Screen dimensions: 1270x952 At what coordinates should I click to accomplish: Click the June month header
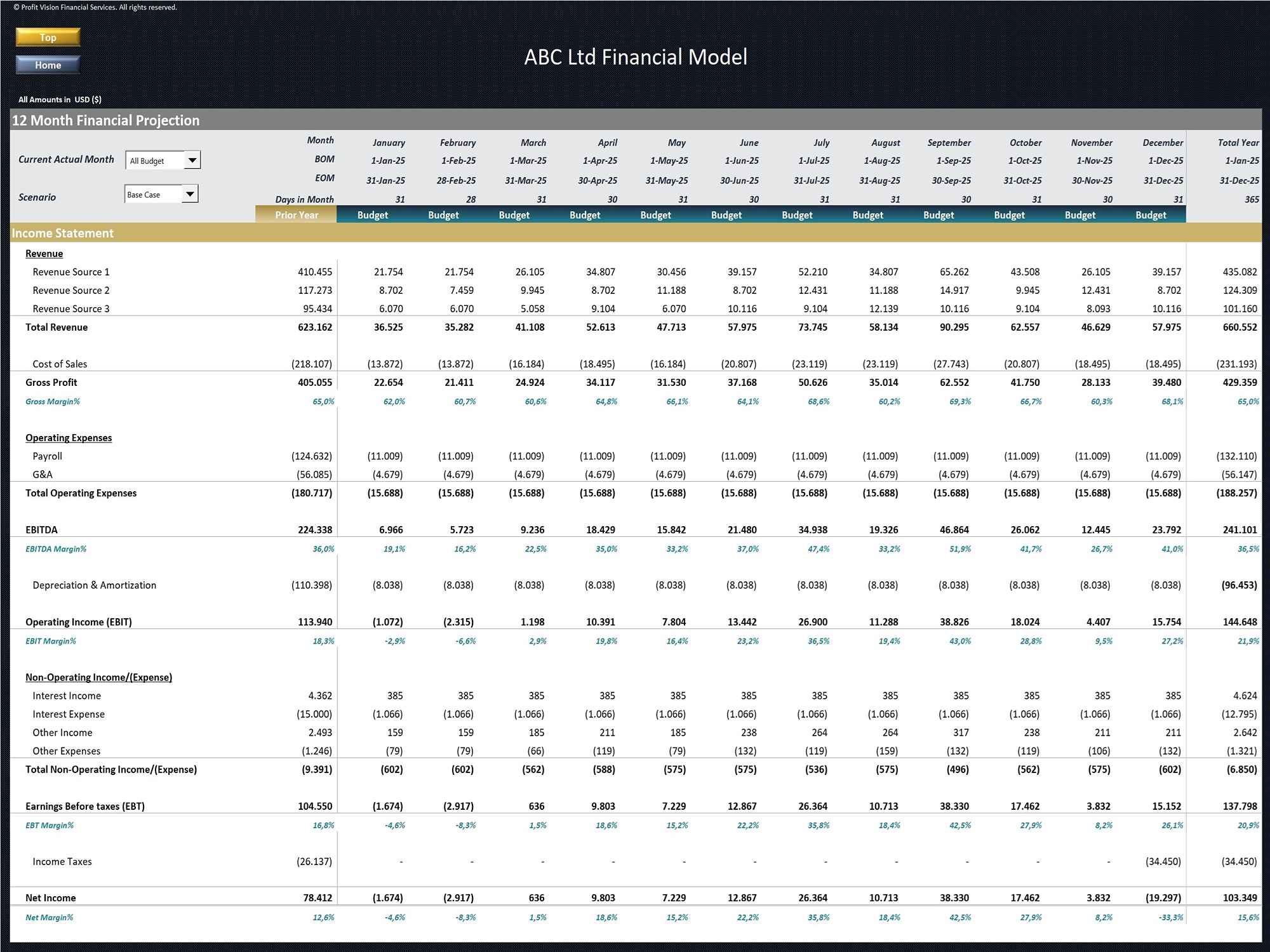[x=749, y=143]
